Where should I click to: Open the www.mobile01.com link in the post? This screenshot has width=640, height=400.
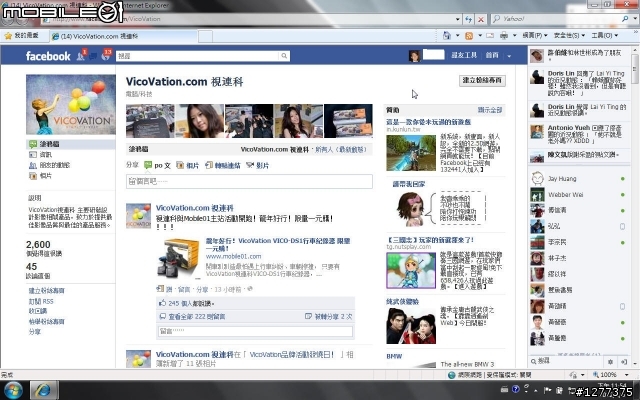[233, 256]
